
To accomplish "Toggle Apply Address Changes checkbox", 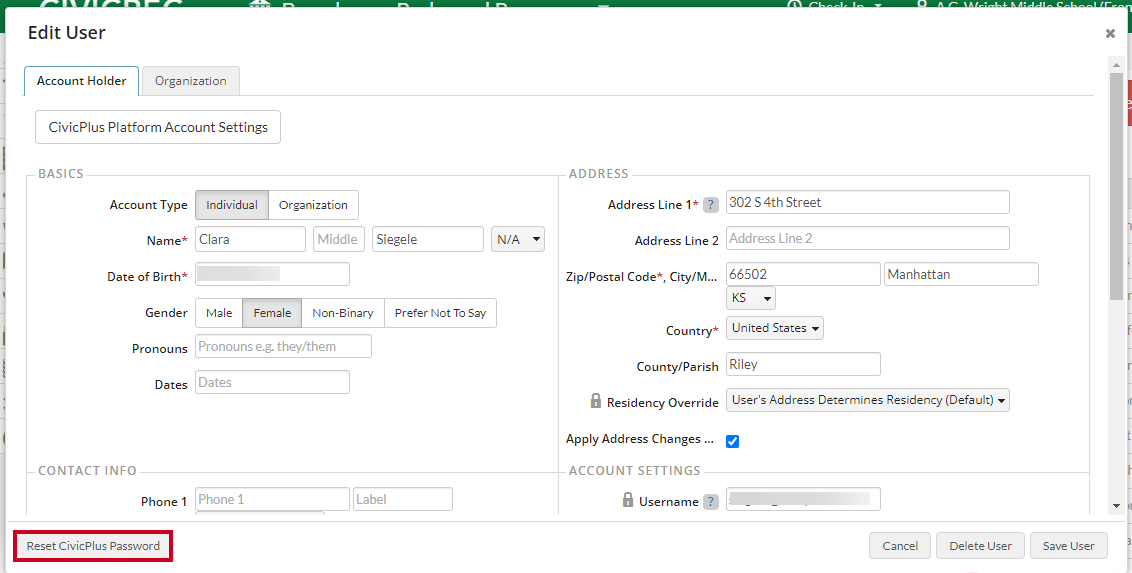I will coord(732,441).
